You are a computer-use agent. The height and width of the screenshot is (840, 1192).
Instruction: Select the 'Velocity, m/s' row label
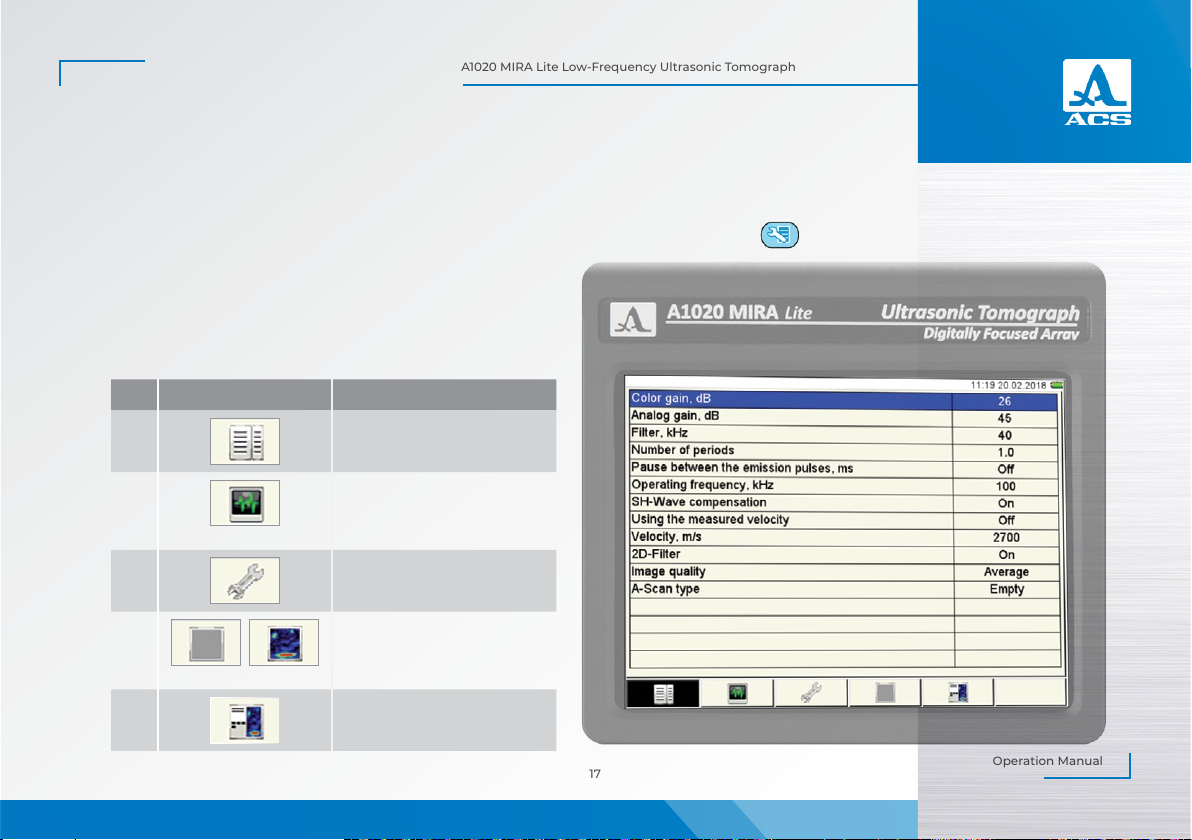click(x=666, y=537)
